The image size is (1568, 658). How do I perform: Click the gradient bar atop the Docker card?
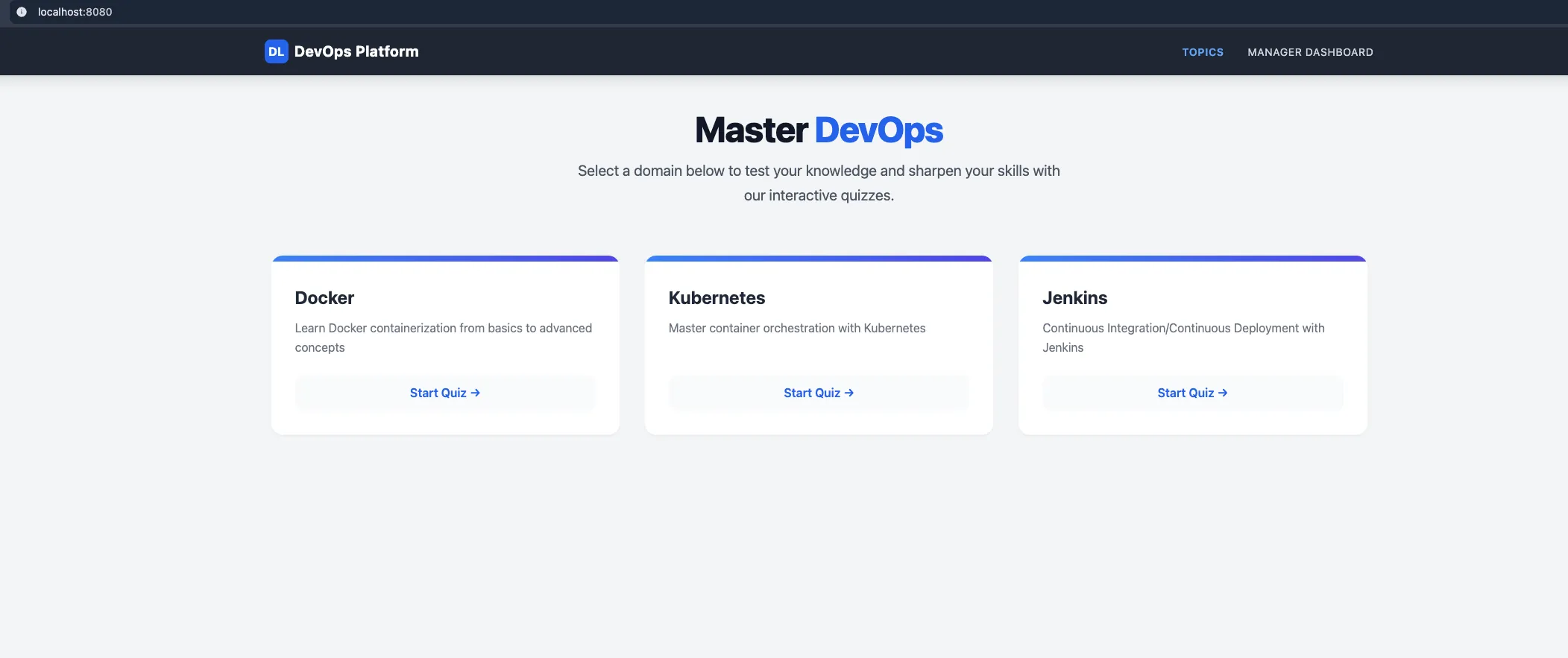[445, 259]
